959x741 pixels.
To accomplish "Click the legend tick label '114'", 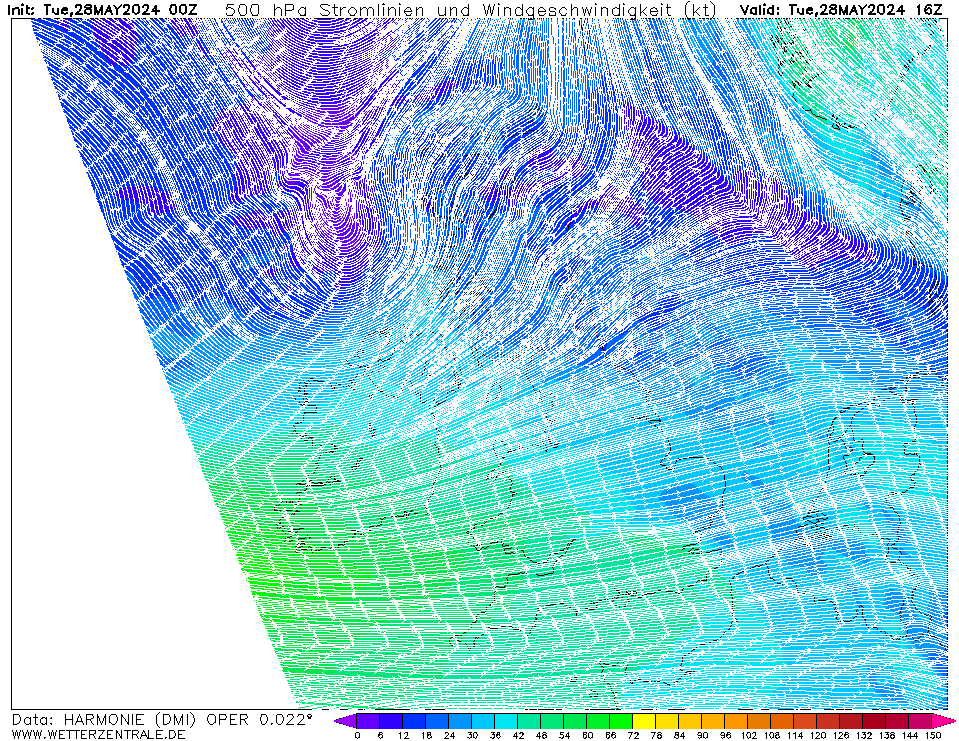I will (795, 735).
